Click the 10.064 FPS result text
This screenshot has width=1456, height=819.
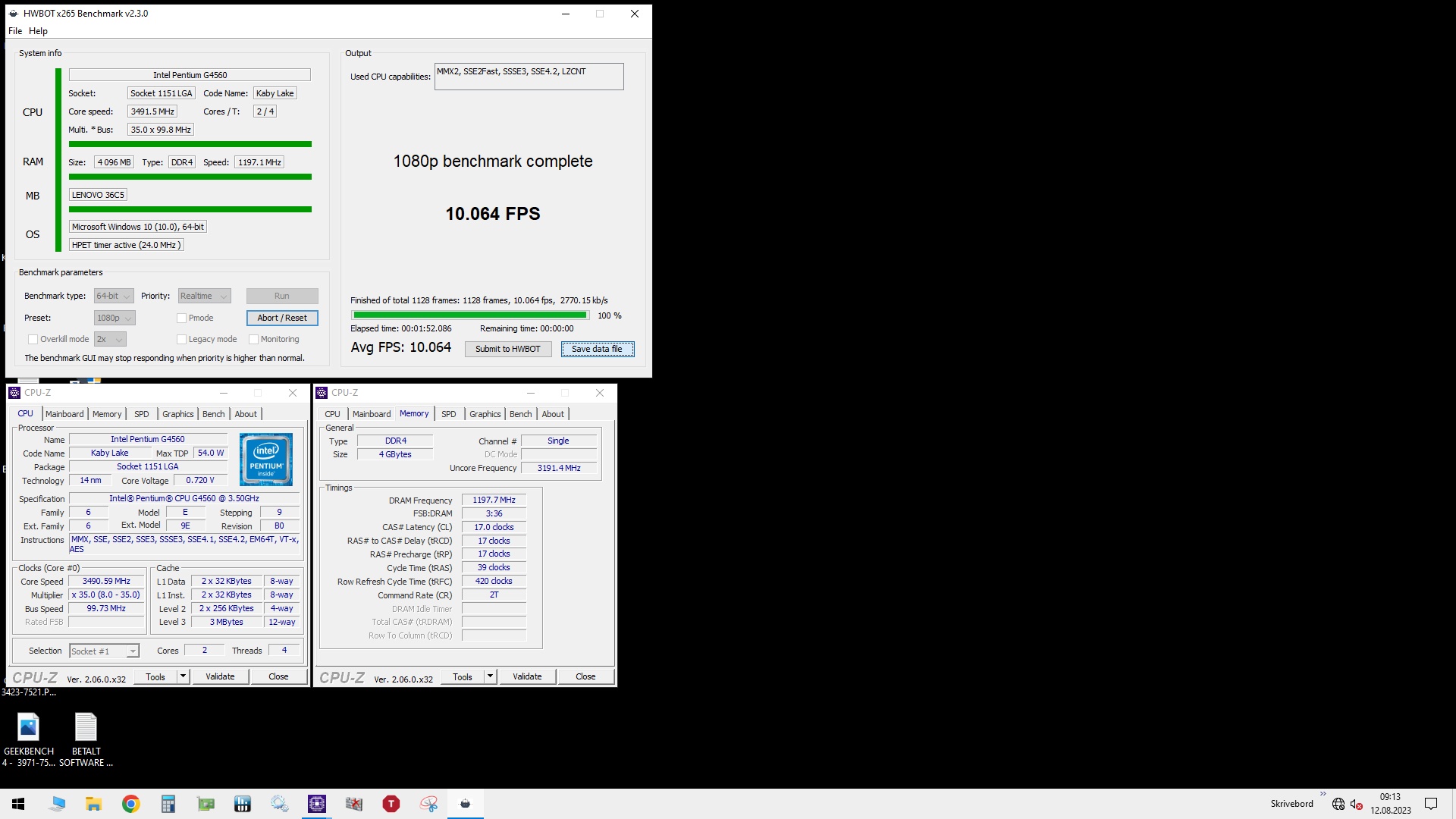pos(493,214)
